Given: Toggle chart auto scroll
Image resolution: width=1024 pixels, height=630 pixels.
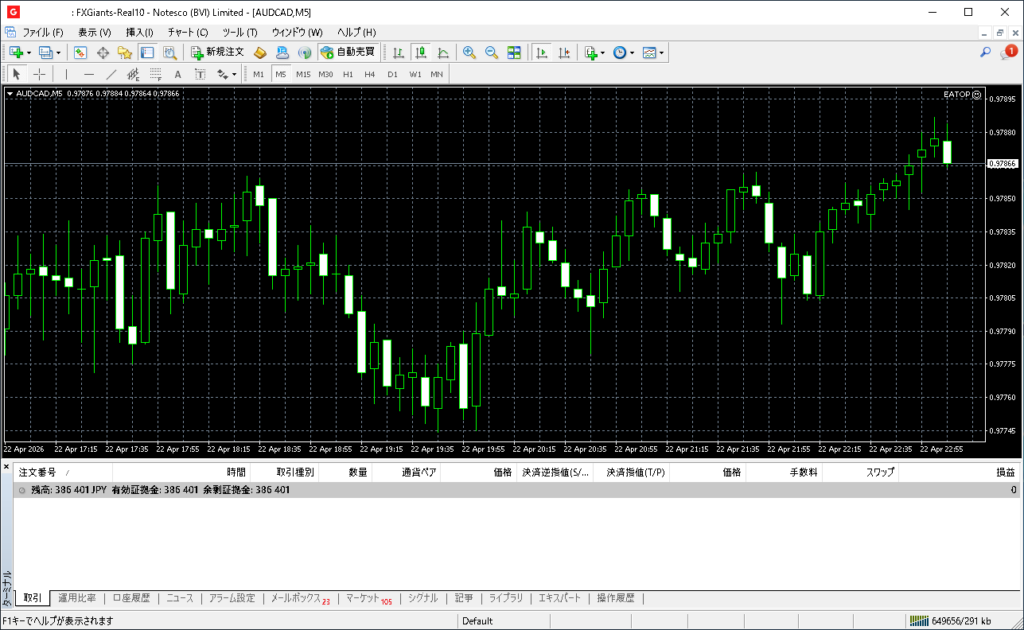Looking at the screenshot, I should click(x=542, y=52).
